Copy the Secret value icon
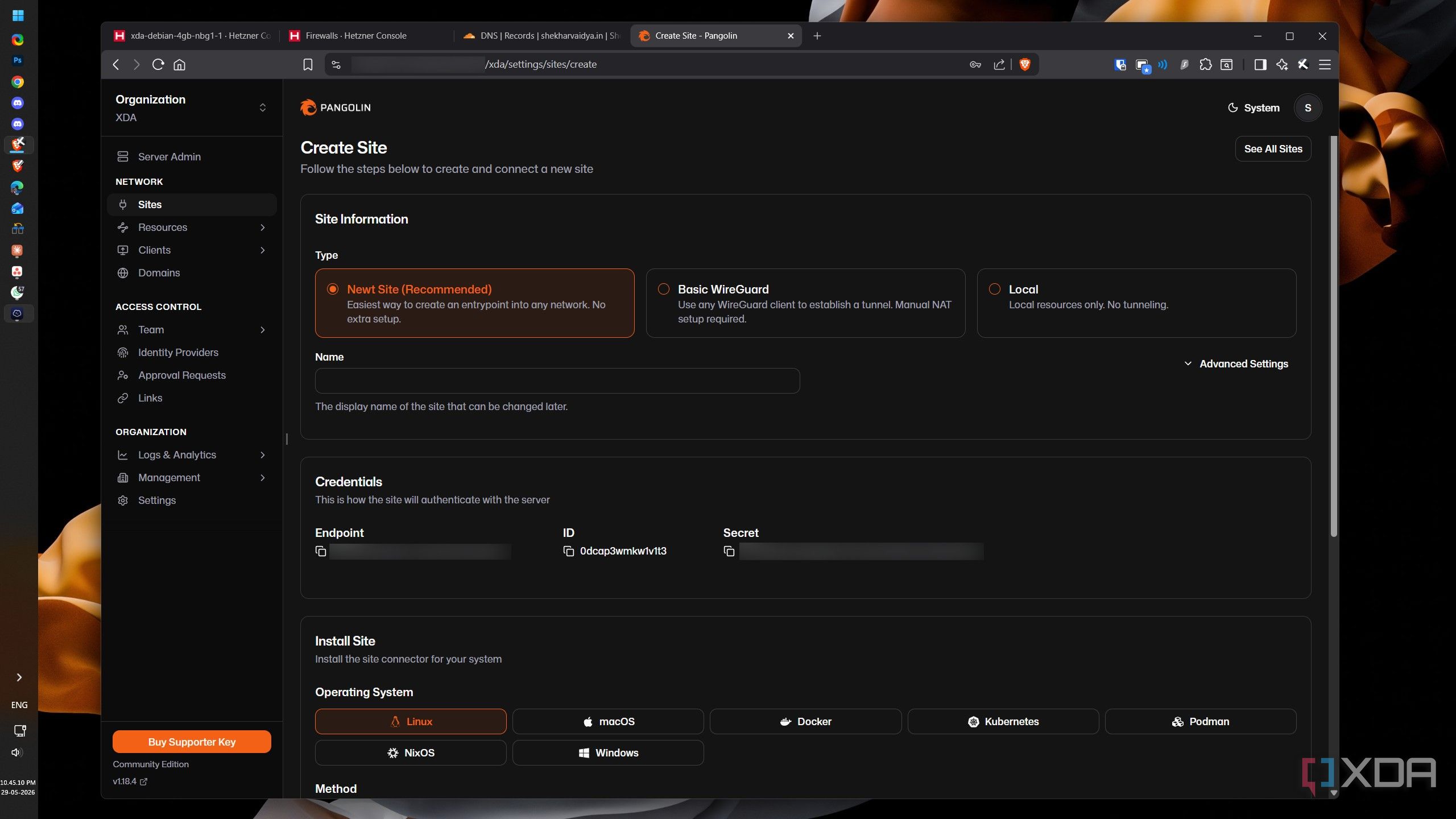The image size is (1456, 819). point(729,551)
